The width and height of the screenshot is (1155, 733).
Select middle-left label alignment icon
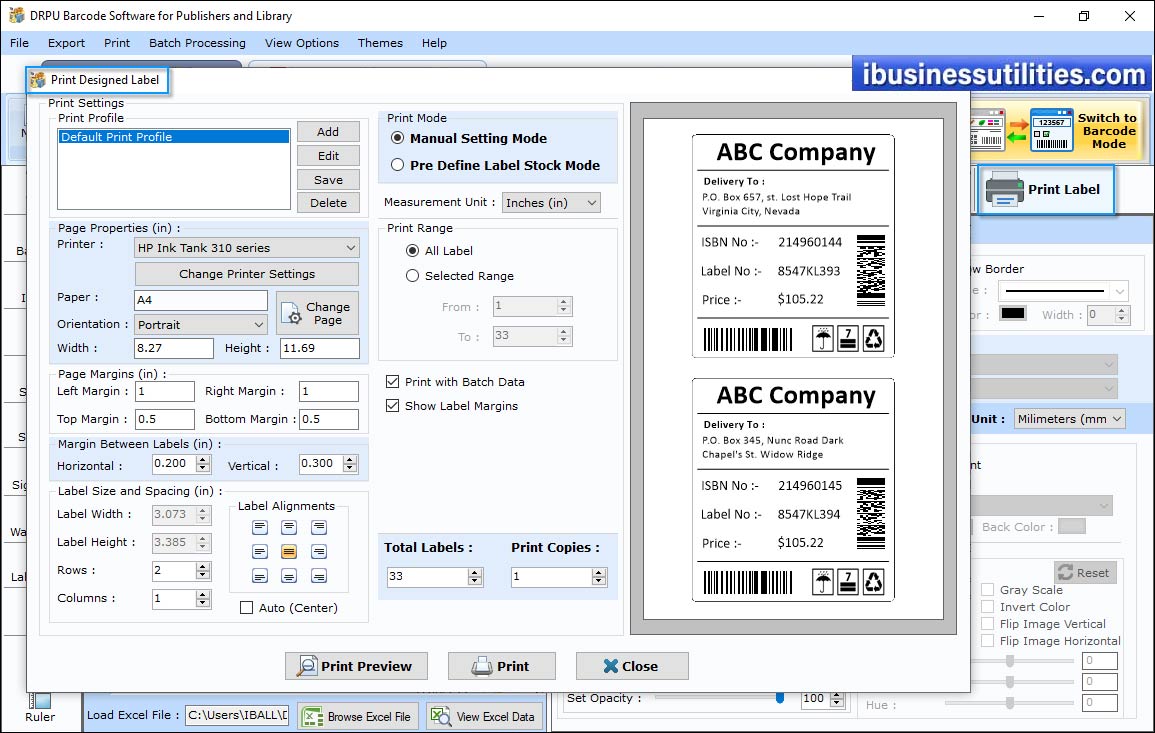point(260,552)
